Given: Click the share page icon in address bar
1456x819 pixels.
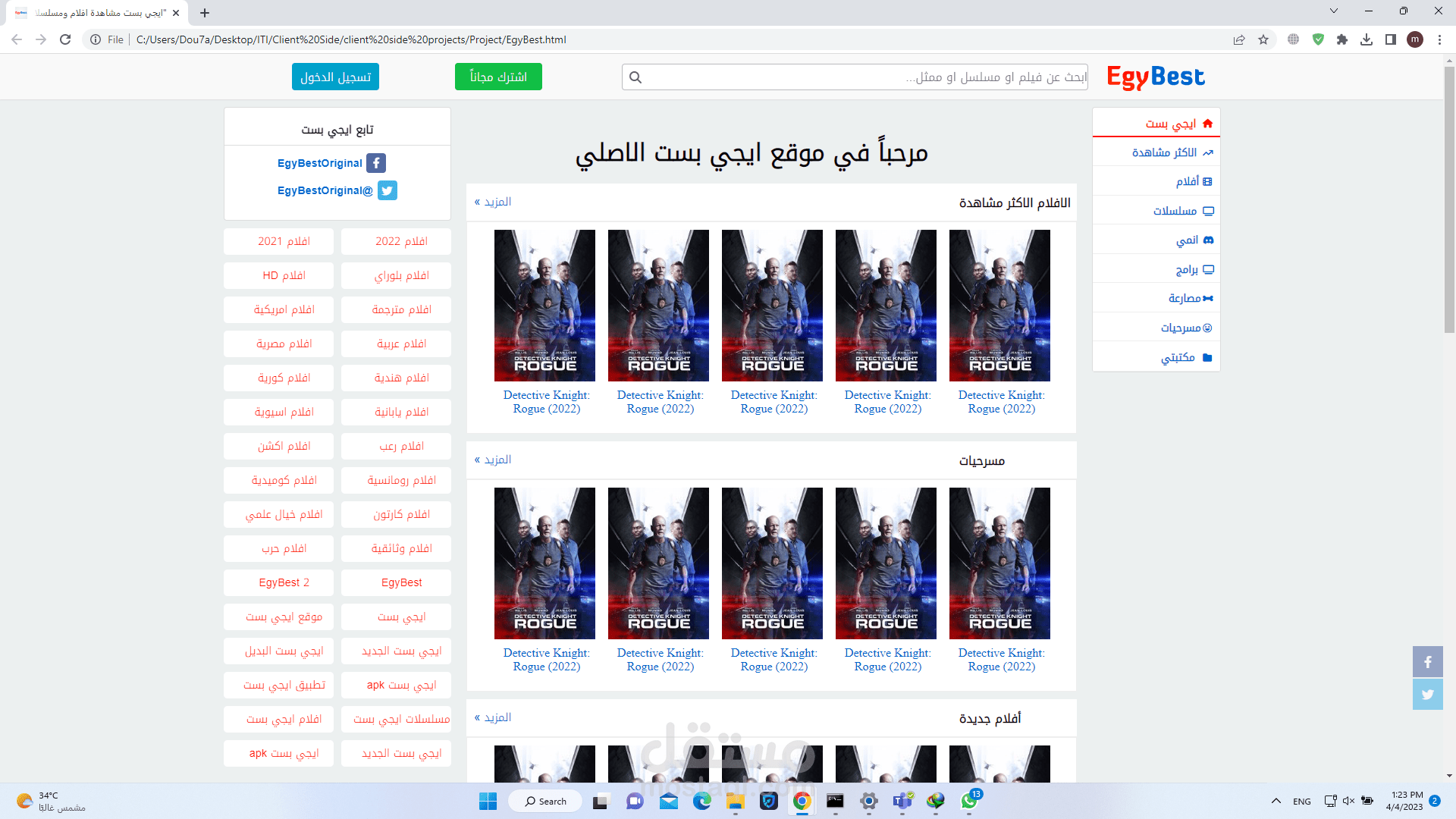Looking at the screenshot, I should (1239, 39).
